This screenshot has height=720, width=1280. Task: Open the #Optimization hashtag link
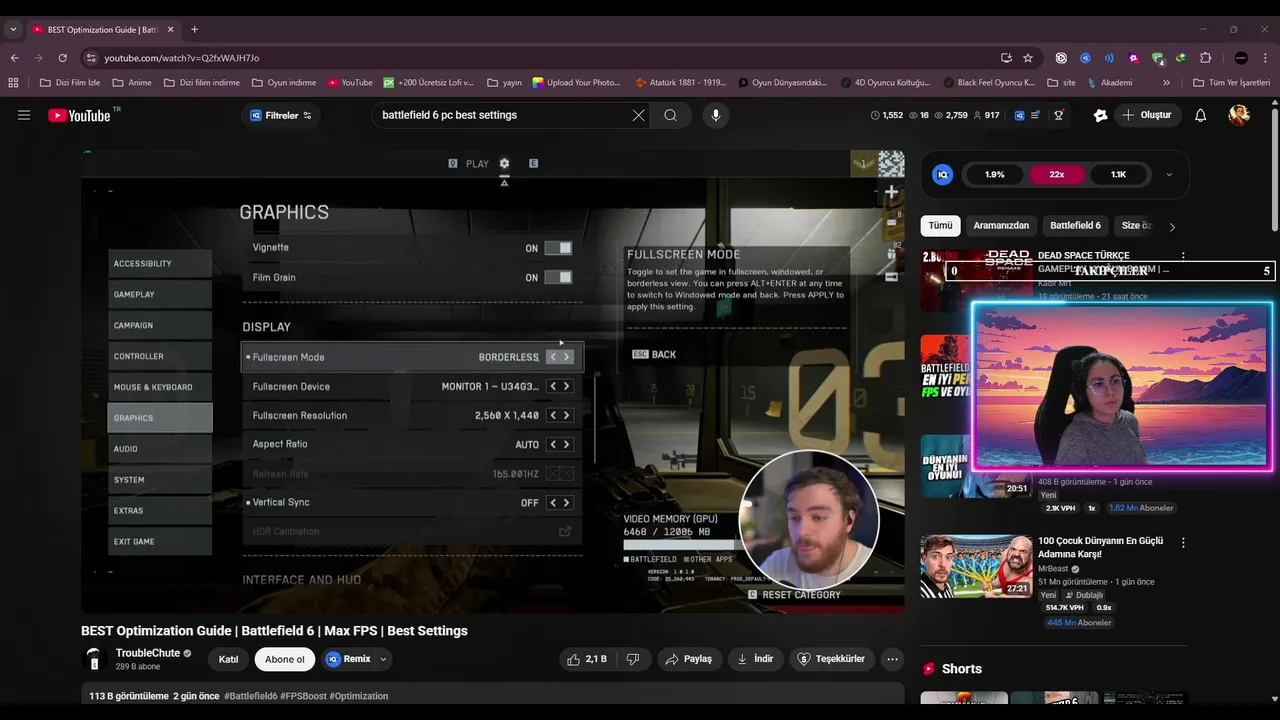359,696
